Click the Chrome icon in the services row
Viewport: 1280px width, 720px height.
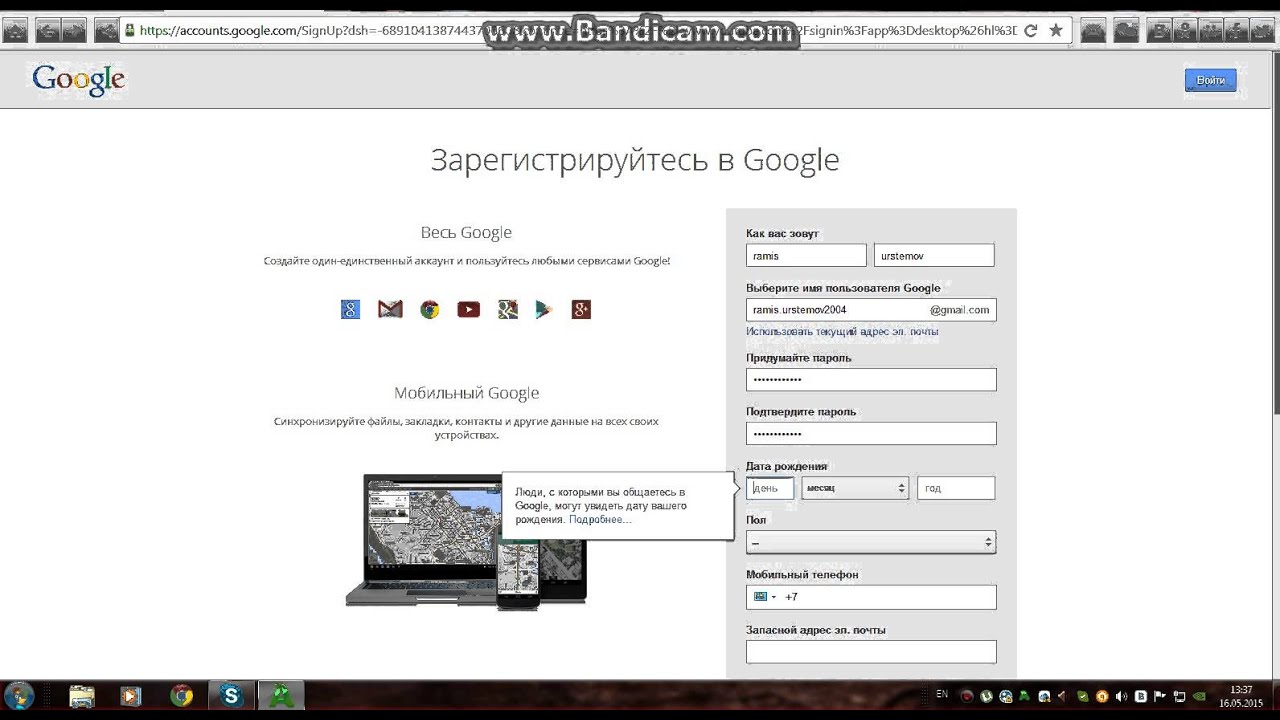[430, 310]
